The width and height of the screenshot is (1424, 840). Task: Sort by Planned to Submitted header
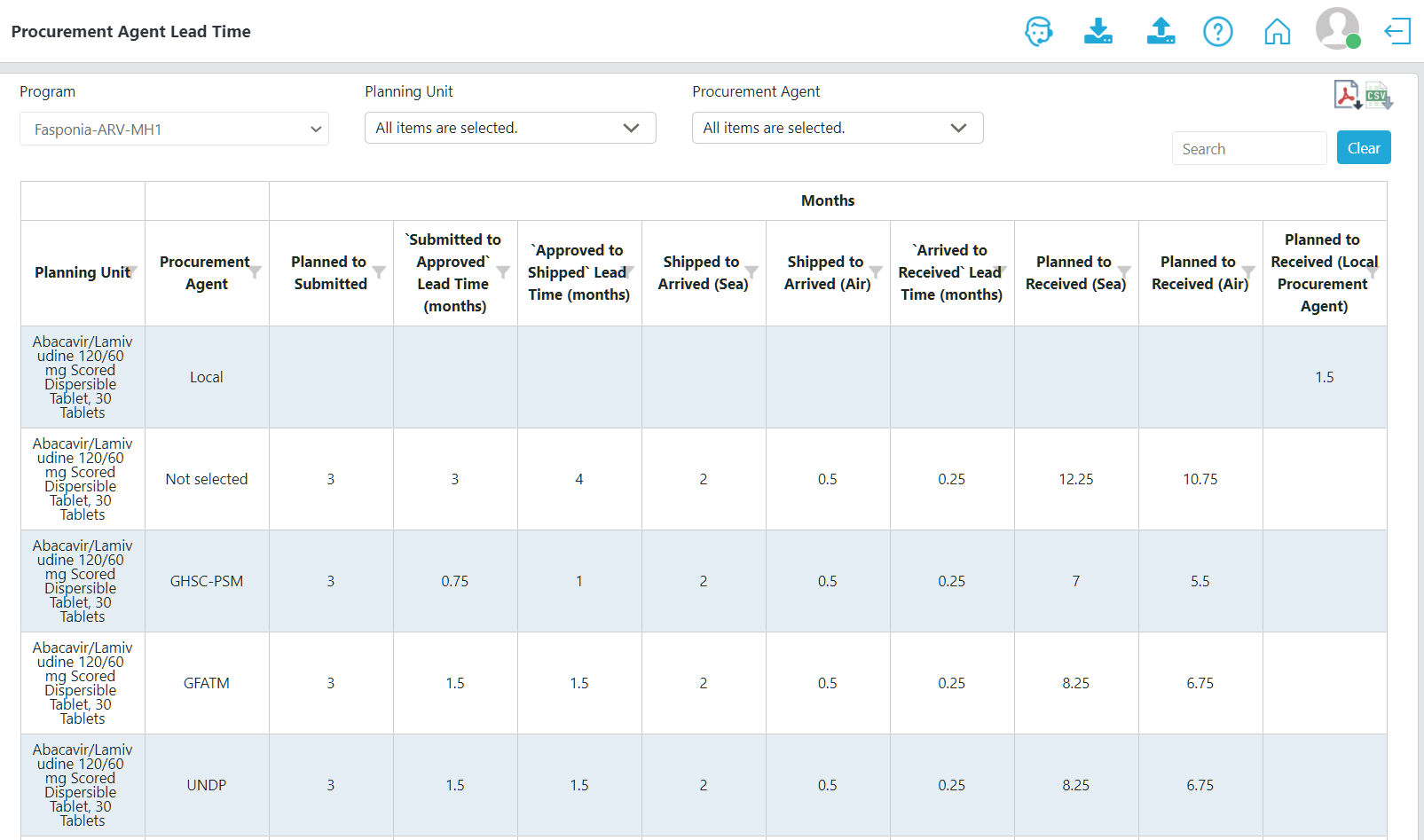point(329,272)
